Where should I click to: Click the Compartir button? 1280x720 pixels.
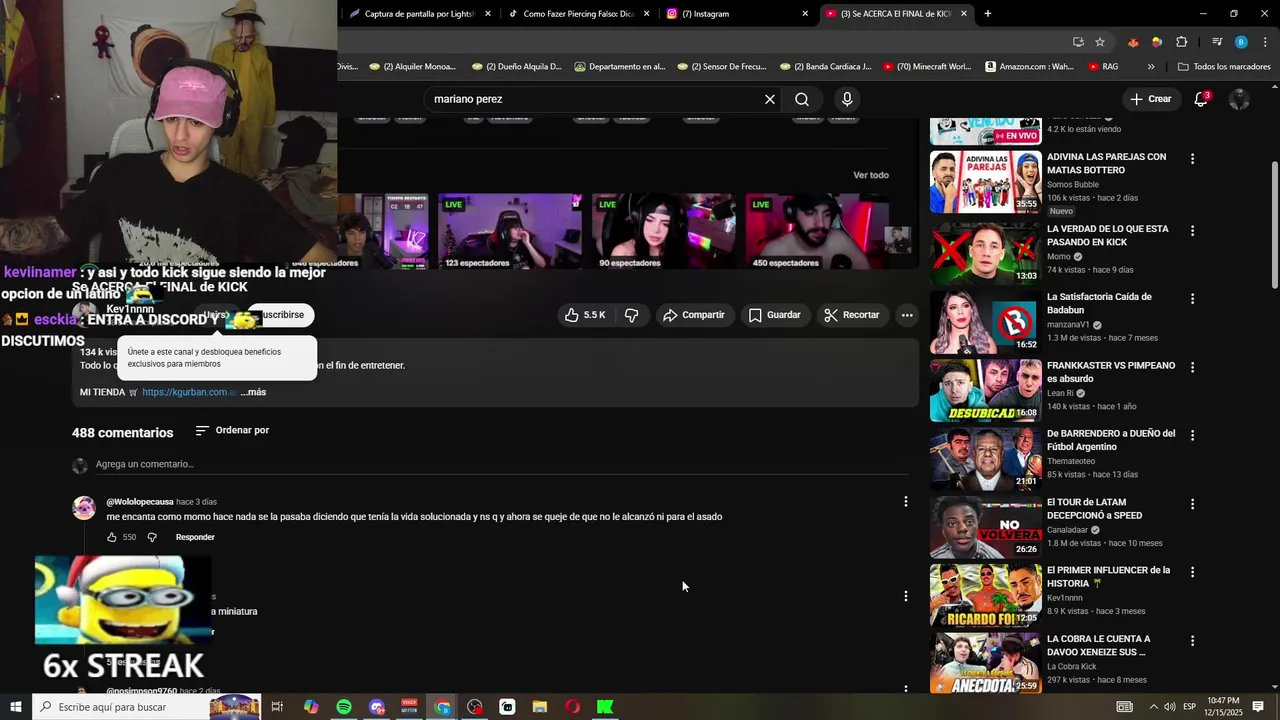pyautogui.click(x=693, y=315)
